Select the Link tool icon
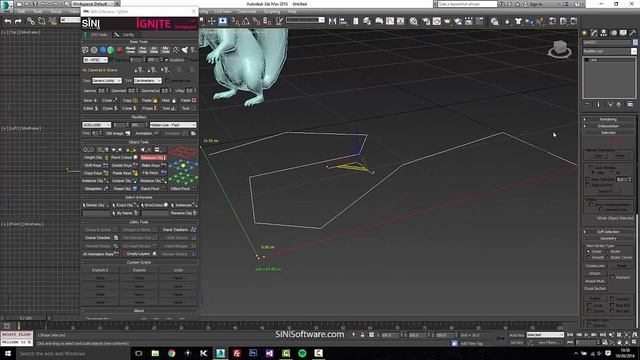This screenshot has width=640, height=360. pyautogui.click(x=31, y=21)
